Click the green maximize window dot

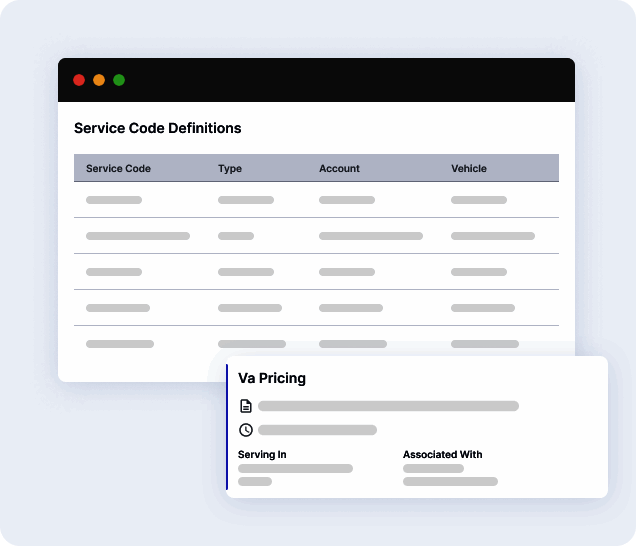[x=119, y=80]
